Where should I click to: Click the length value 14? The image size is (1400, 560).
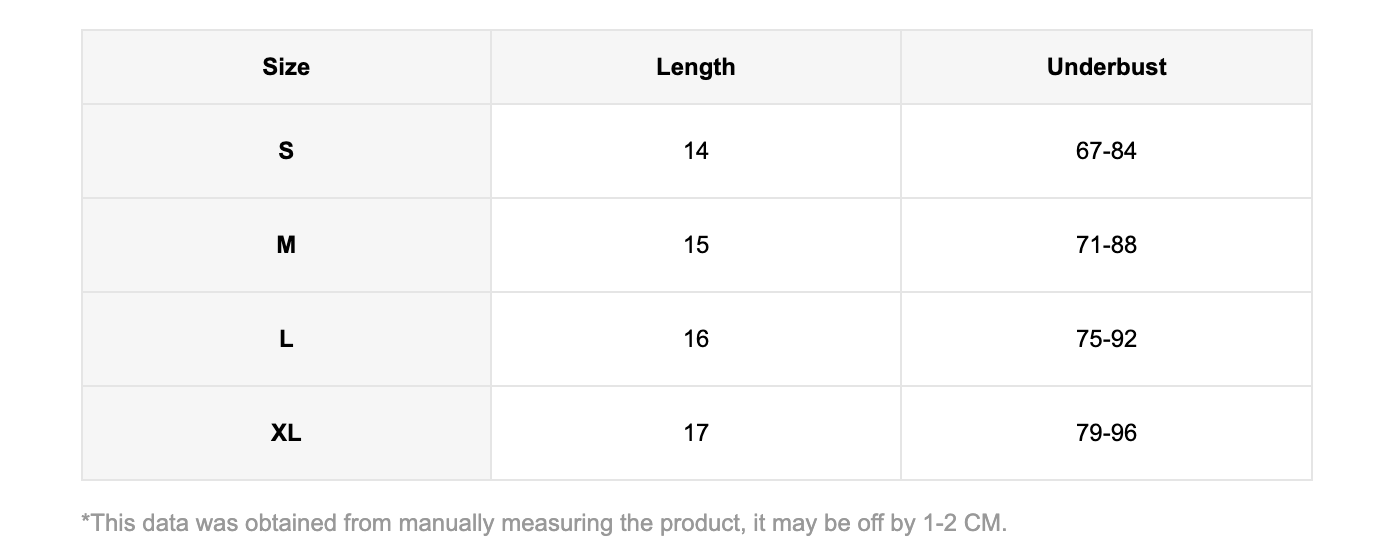[696, 151]
